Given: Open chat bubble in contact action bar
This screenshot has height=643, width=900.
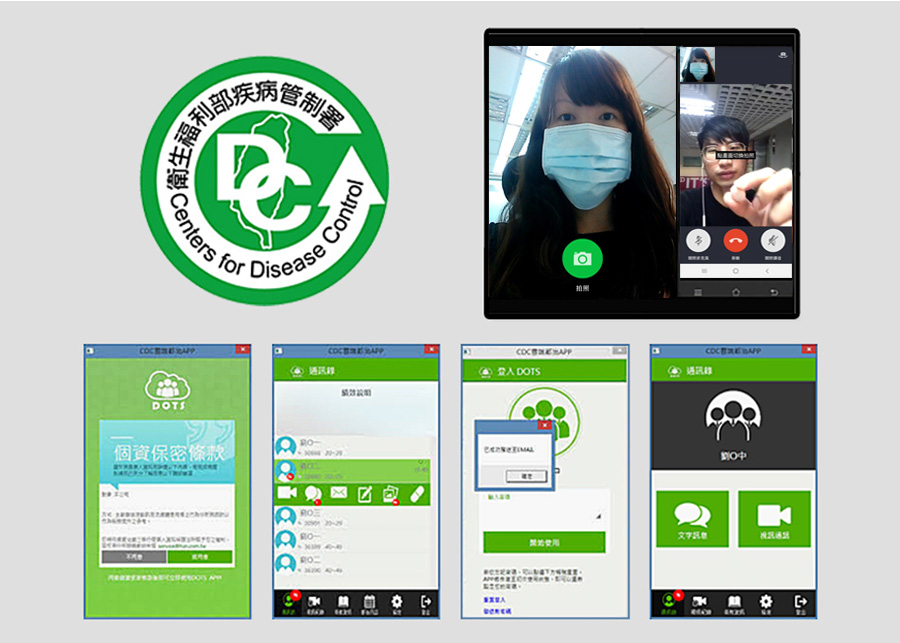Looking at the screenshot, I should tap(313, 494).
